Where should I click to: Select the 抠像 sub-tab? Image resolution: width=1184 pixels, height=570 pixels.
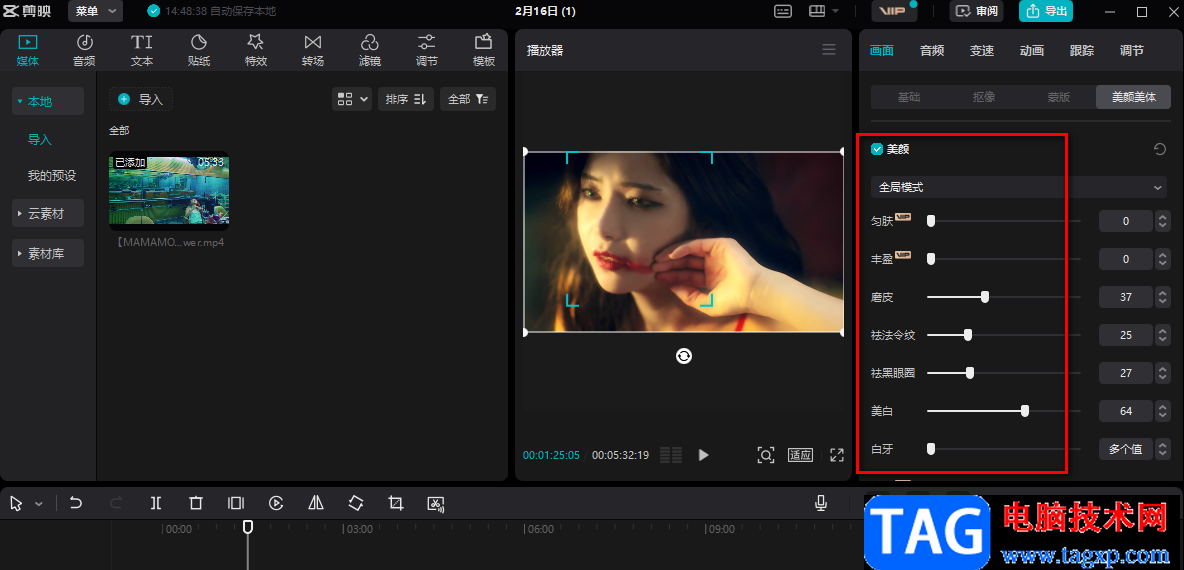[983, 97]
